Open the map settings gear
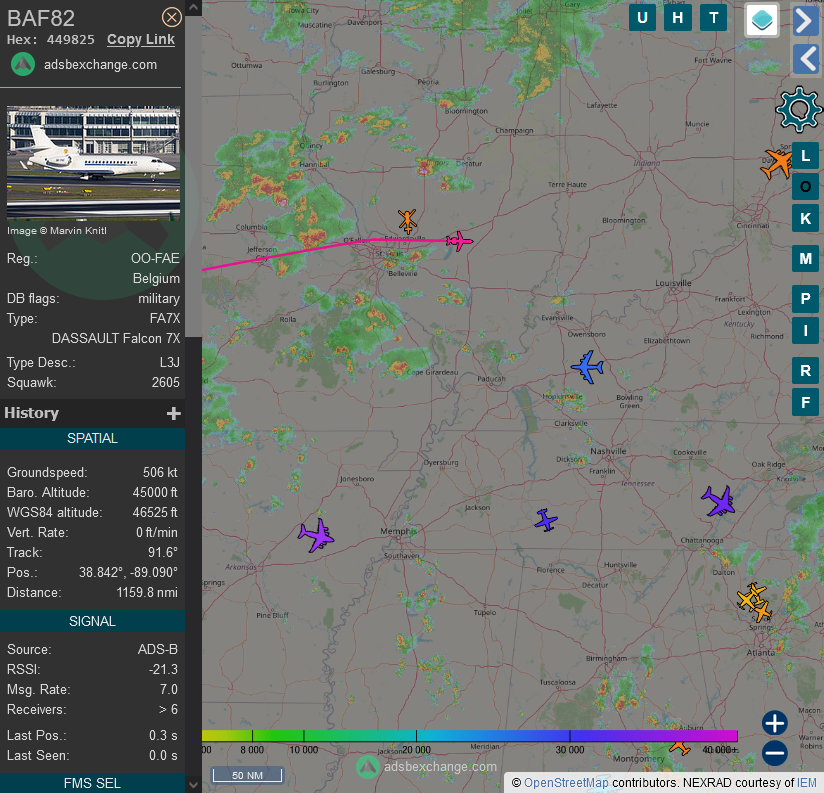This screenshot has width=824, height=793. point(799,109)
